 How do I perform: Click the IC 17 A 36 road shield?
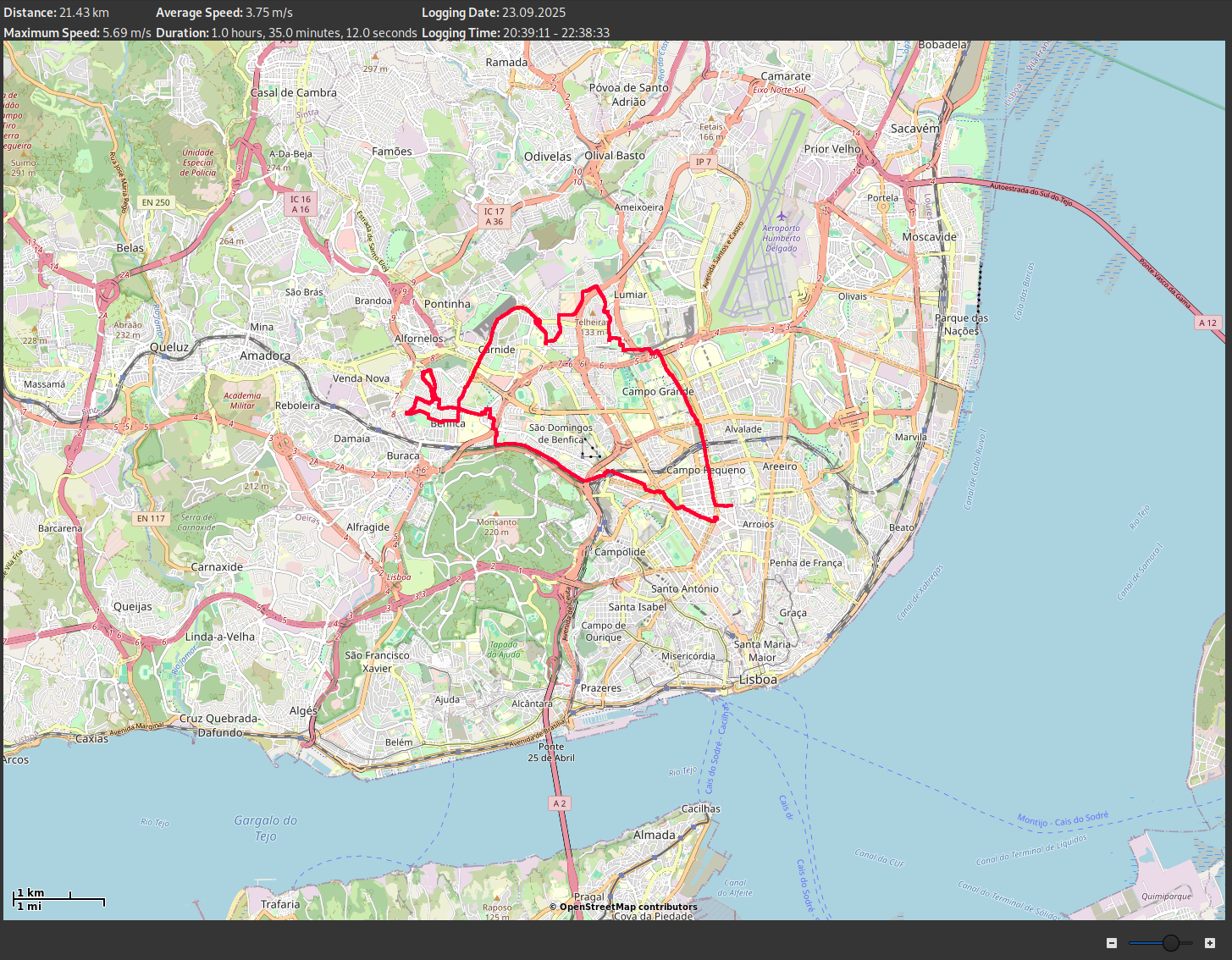[x=494, y=217]
